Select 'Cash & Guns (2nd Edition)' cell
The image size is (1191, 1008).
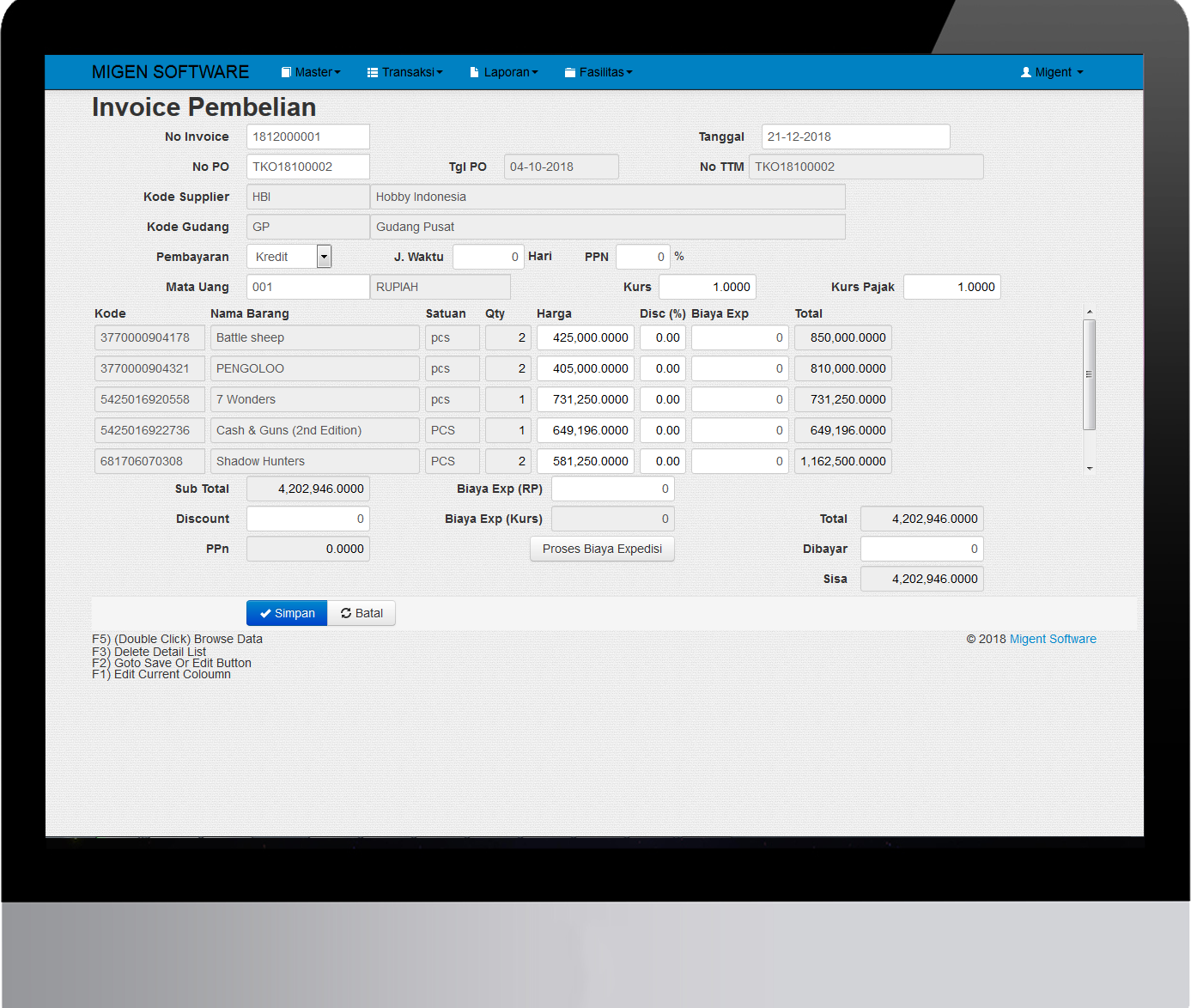tap(315, 430)
